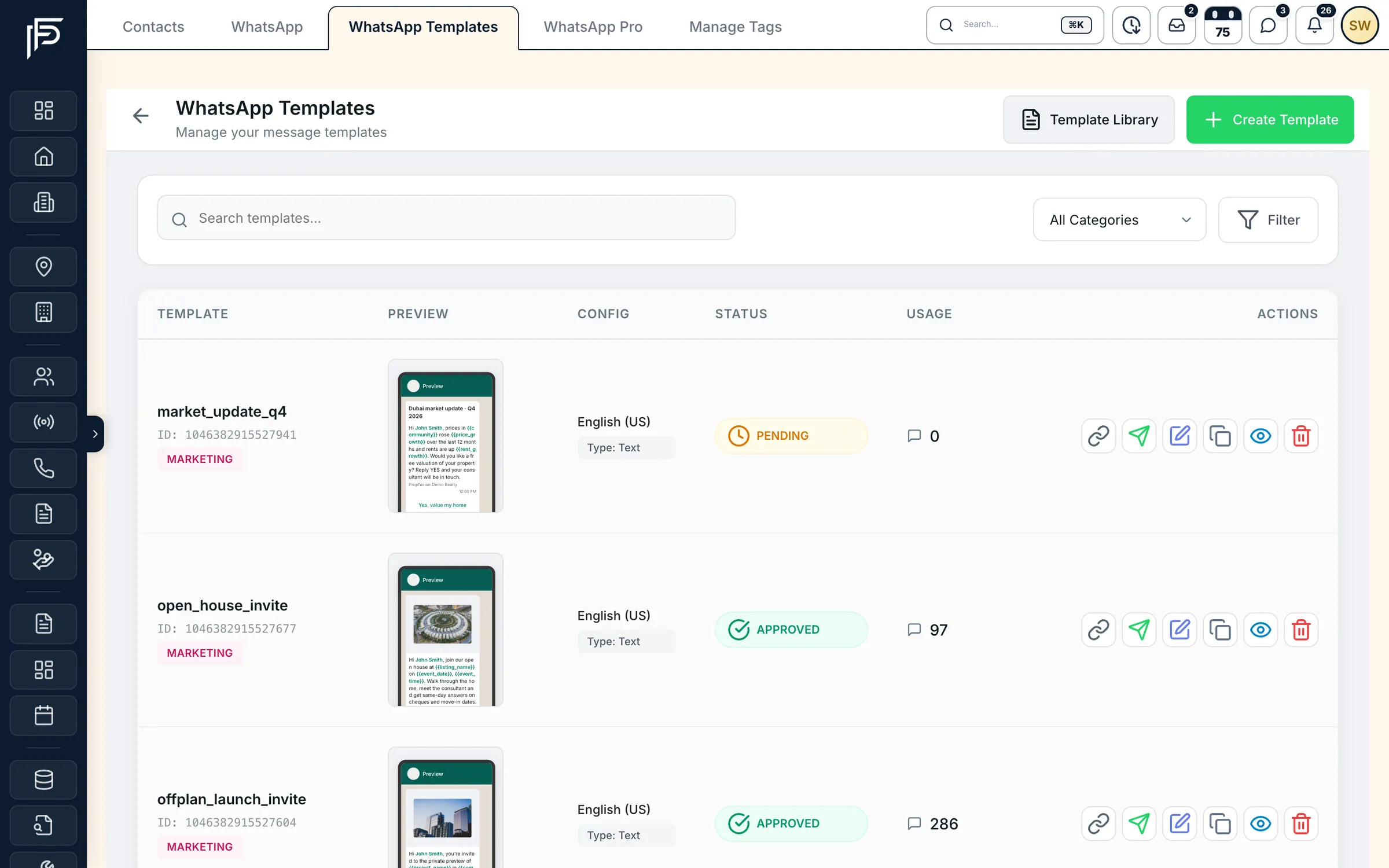Click the Create Template button
This screenshot has height=868, width=1389.
tap(1270, 119)
